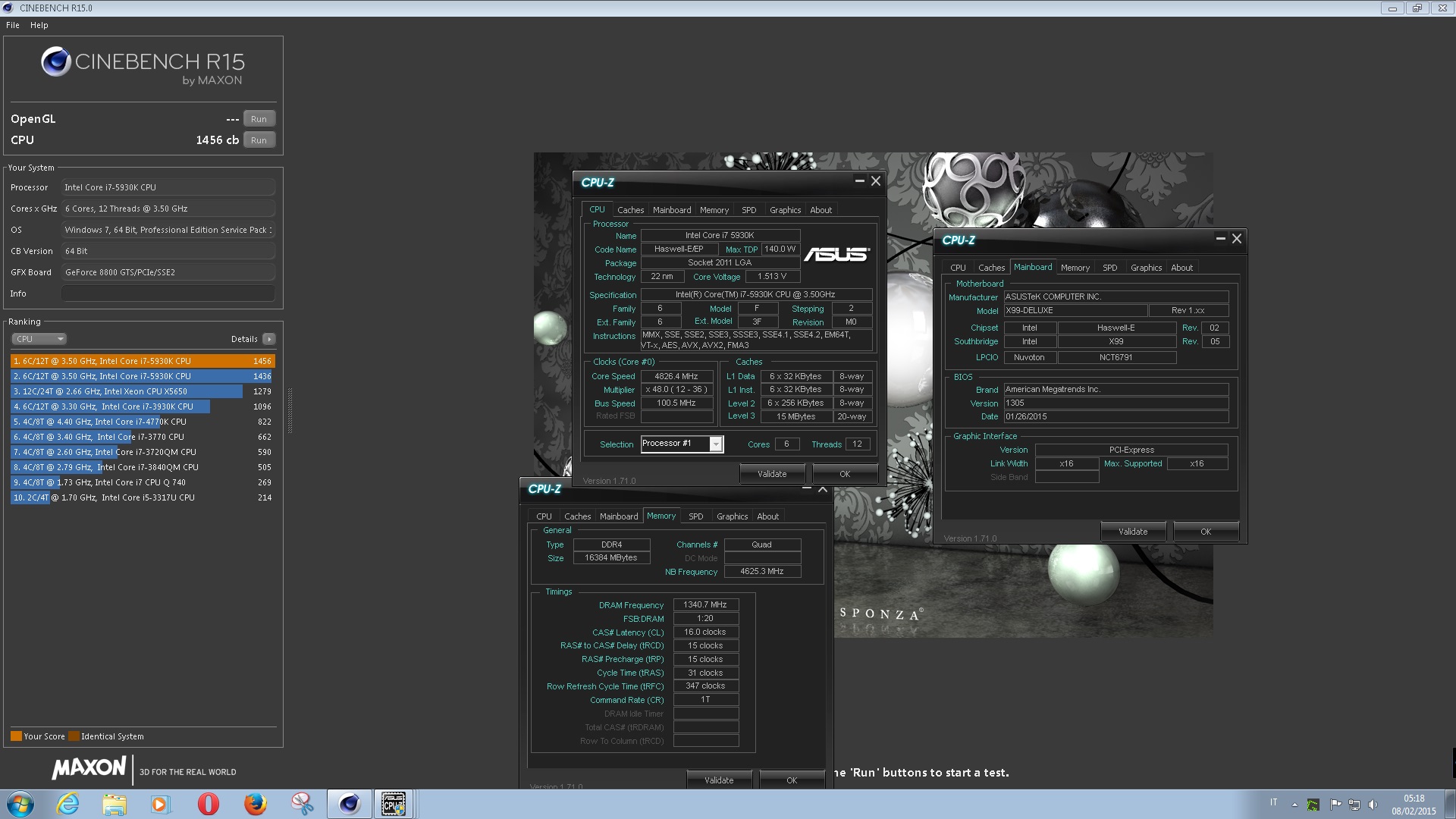Close the CPU-Z Mainboard window
The image size is (1456, 819).
coord(1237,238)
